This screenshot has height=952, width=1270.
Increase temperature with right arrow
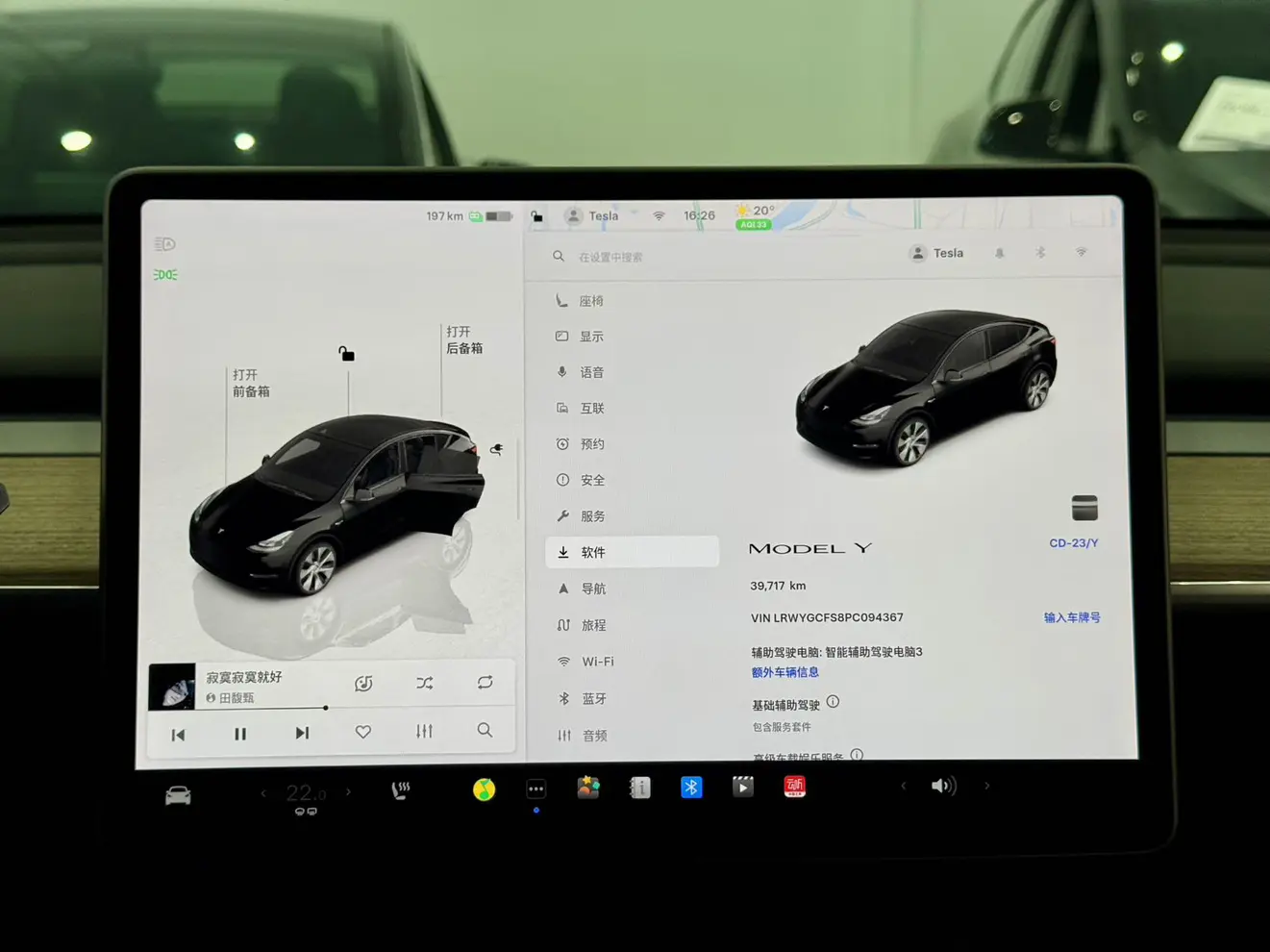click(x=348, y=792)
